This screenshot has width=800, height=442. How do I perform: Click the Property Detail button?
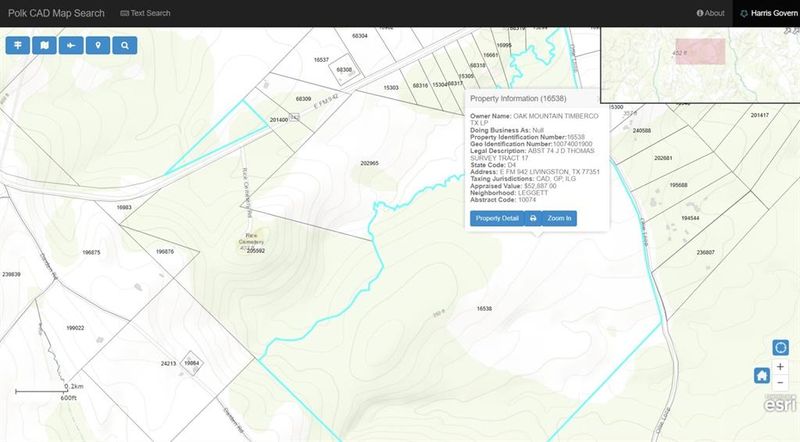pos(497,218)
